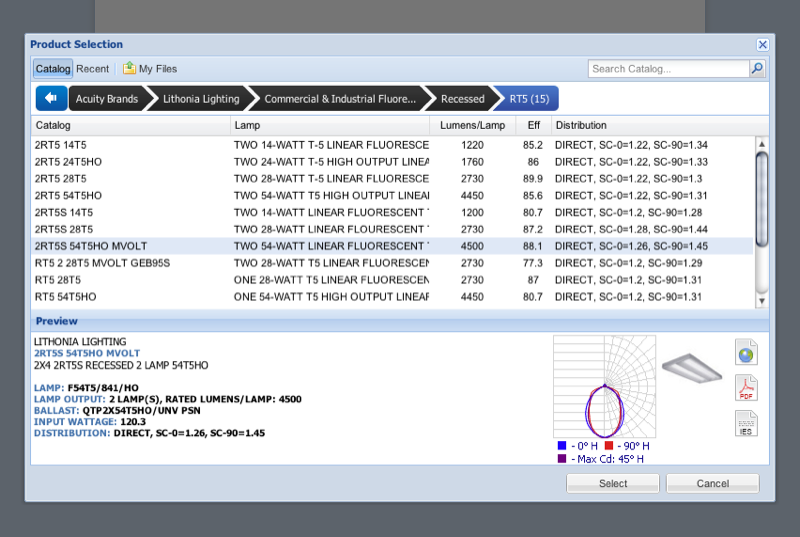800x537 pixels.
Task: Select the 2RT5 14T5 row
Action: [392, 145]
